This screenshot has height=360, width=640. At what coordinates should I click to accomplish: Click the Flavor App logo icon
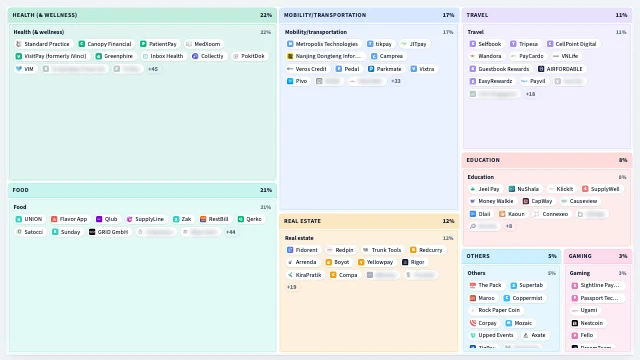tap(54, 219)
